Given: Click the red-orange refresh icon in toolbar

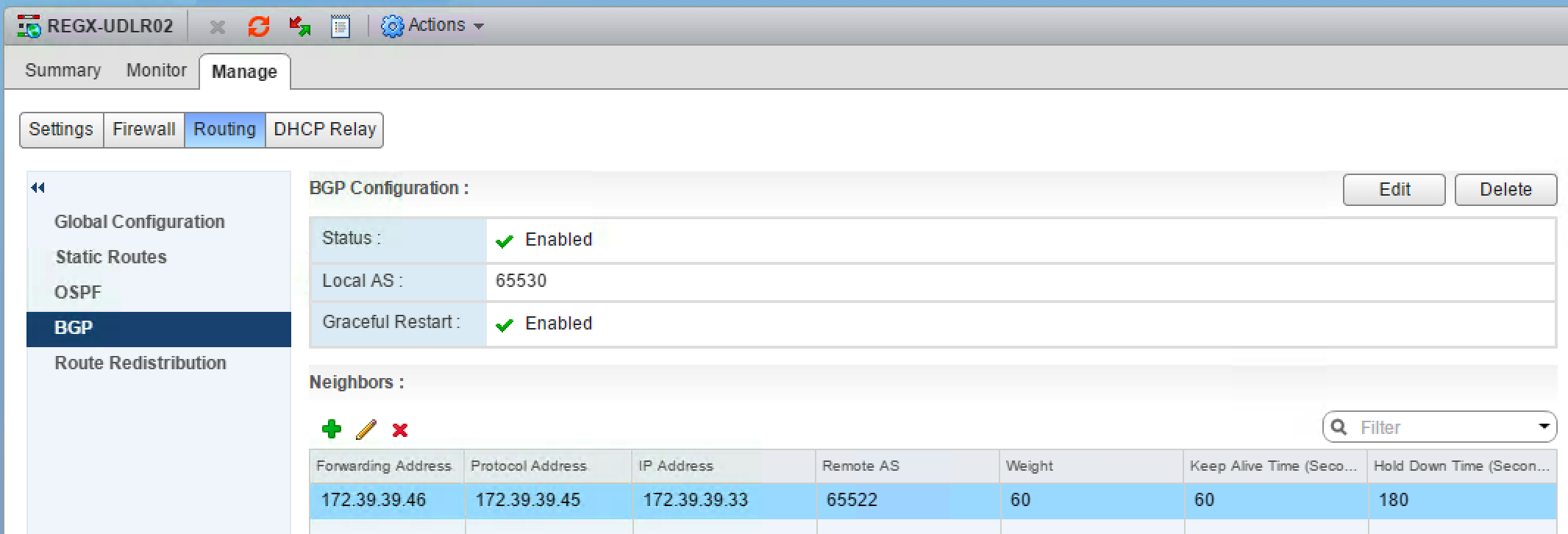Looking at the screenshot, I should coord(258,27).
